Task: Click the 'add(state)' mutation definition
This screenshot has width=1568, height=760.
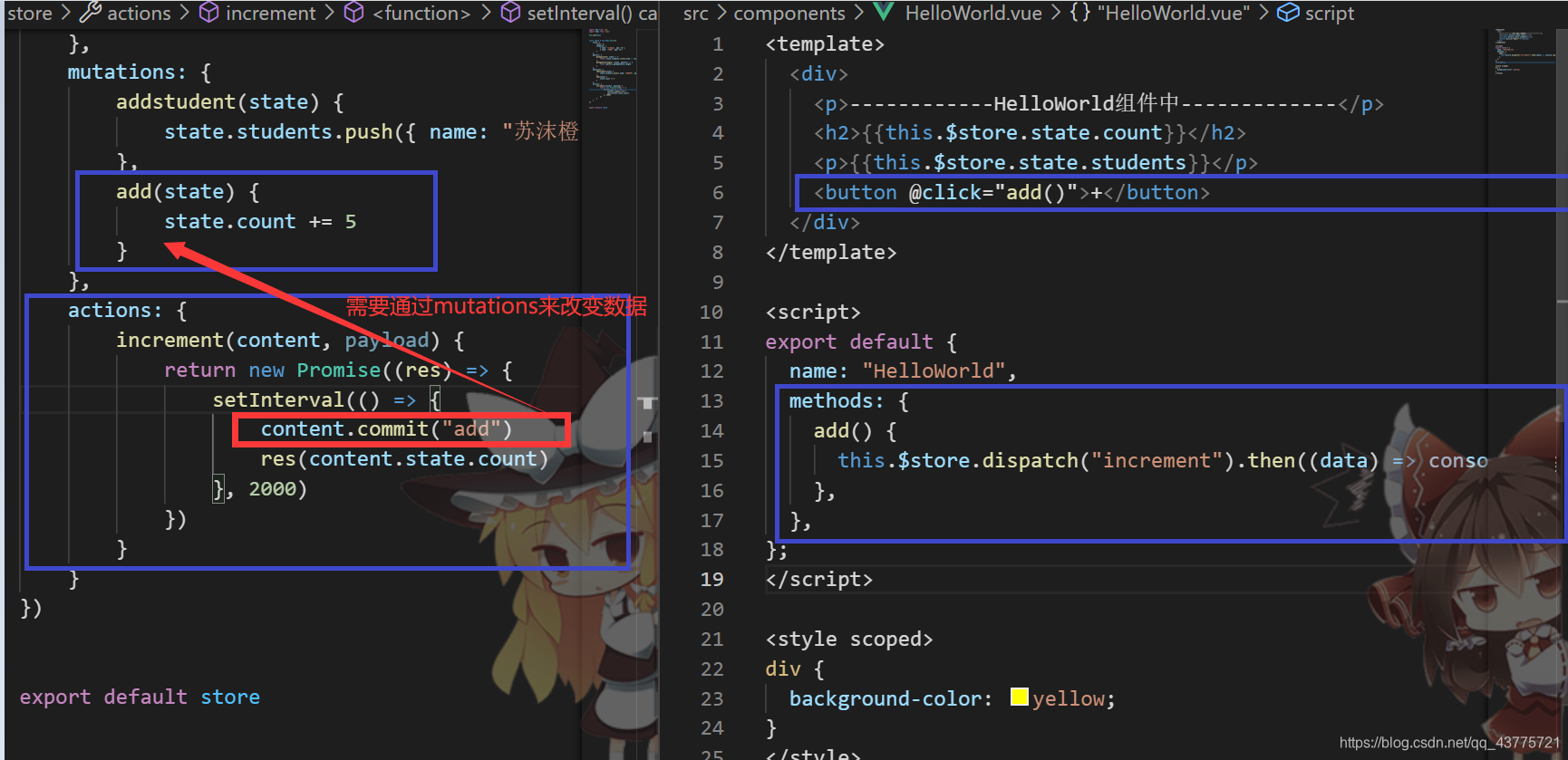Action: point(176,191)
